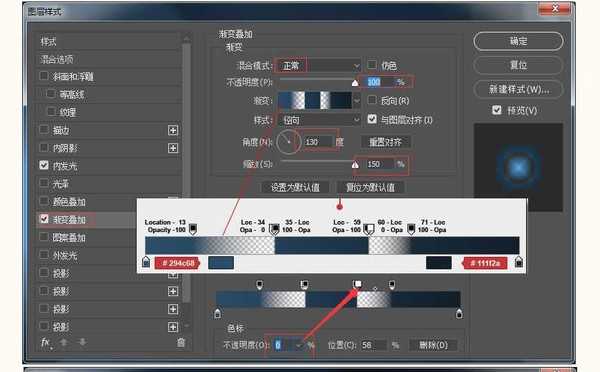600x372 pixels.
Task: Enable the 光泽 checkbox
Action: pos(44,183)
